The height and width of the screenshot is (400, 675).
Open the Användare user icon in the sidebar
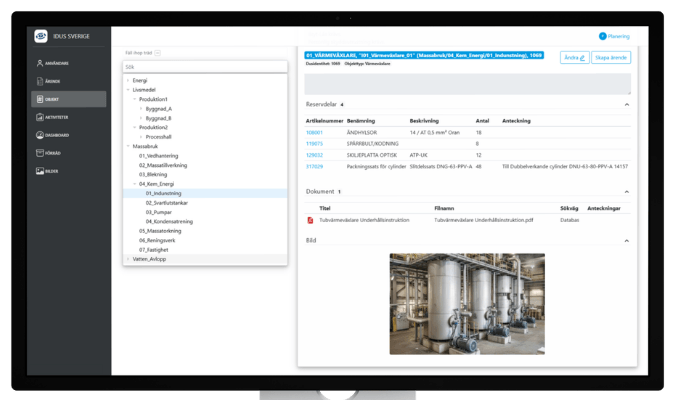point(40,63)
